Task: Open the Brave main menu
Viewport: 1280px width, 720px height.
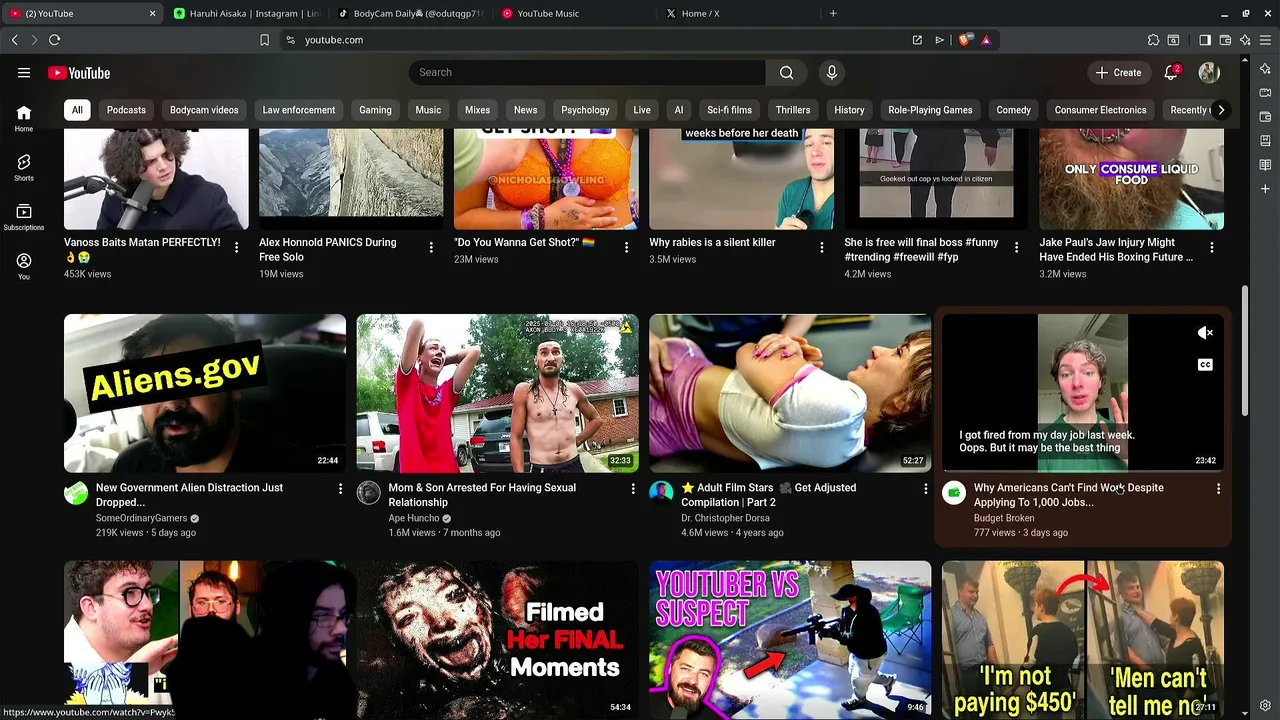Action: point(1265,40)
